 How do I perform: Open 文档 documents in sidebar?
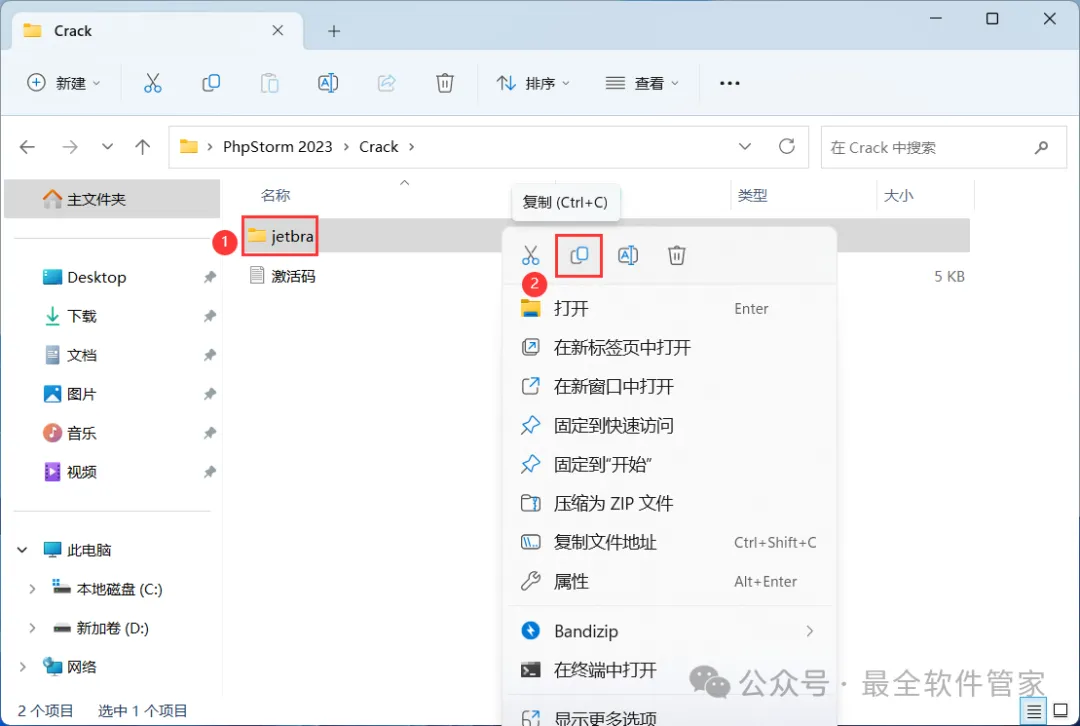click(x=71, y=355)
